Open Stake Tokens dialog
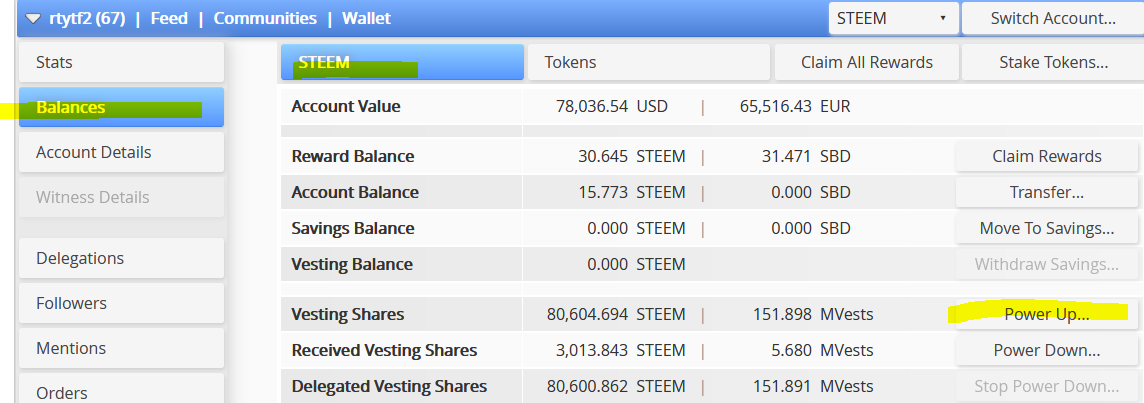 (1052, 62)
